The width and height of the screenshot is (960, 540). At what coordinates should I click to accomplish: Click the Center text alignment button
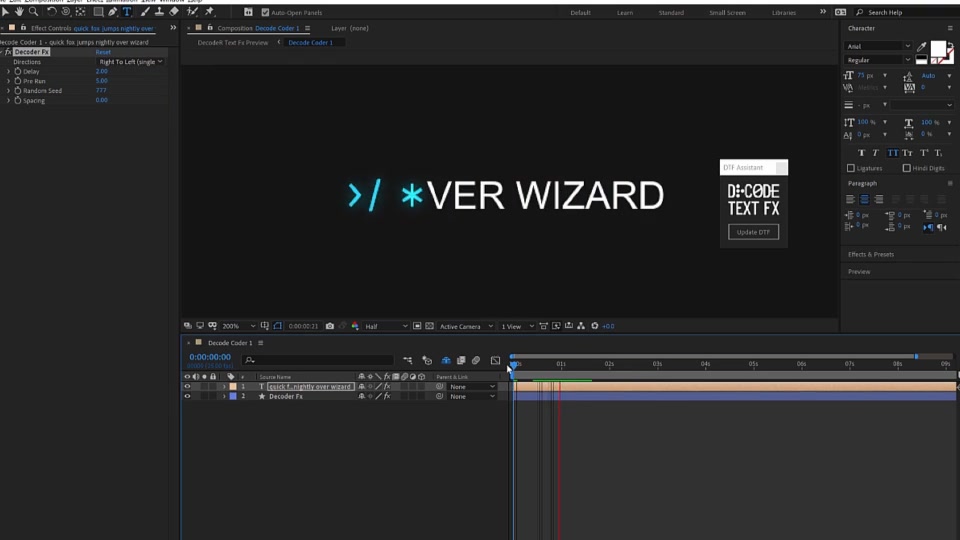coord(864,199)
